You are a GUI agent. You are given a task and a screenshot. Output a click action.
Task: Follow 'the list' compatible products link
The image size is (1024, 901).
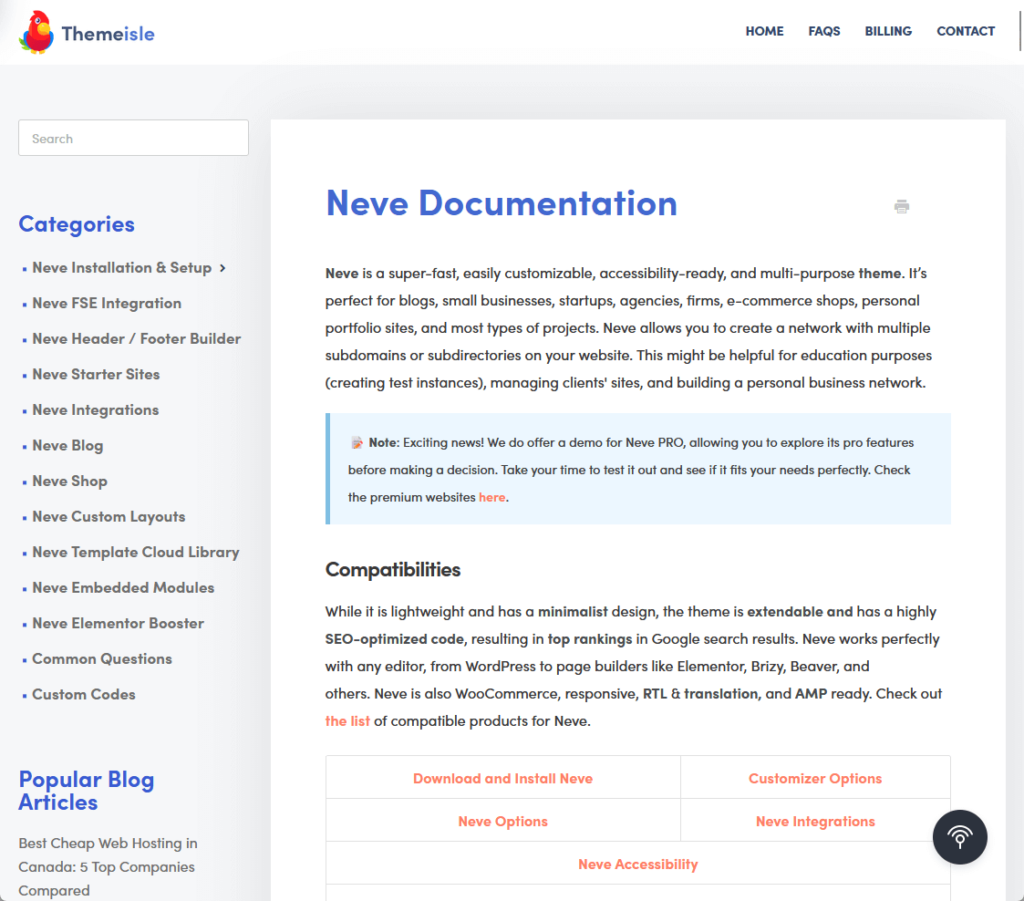click(x=347, y=721)
